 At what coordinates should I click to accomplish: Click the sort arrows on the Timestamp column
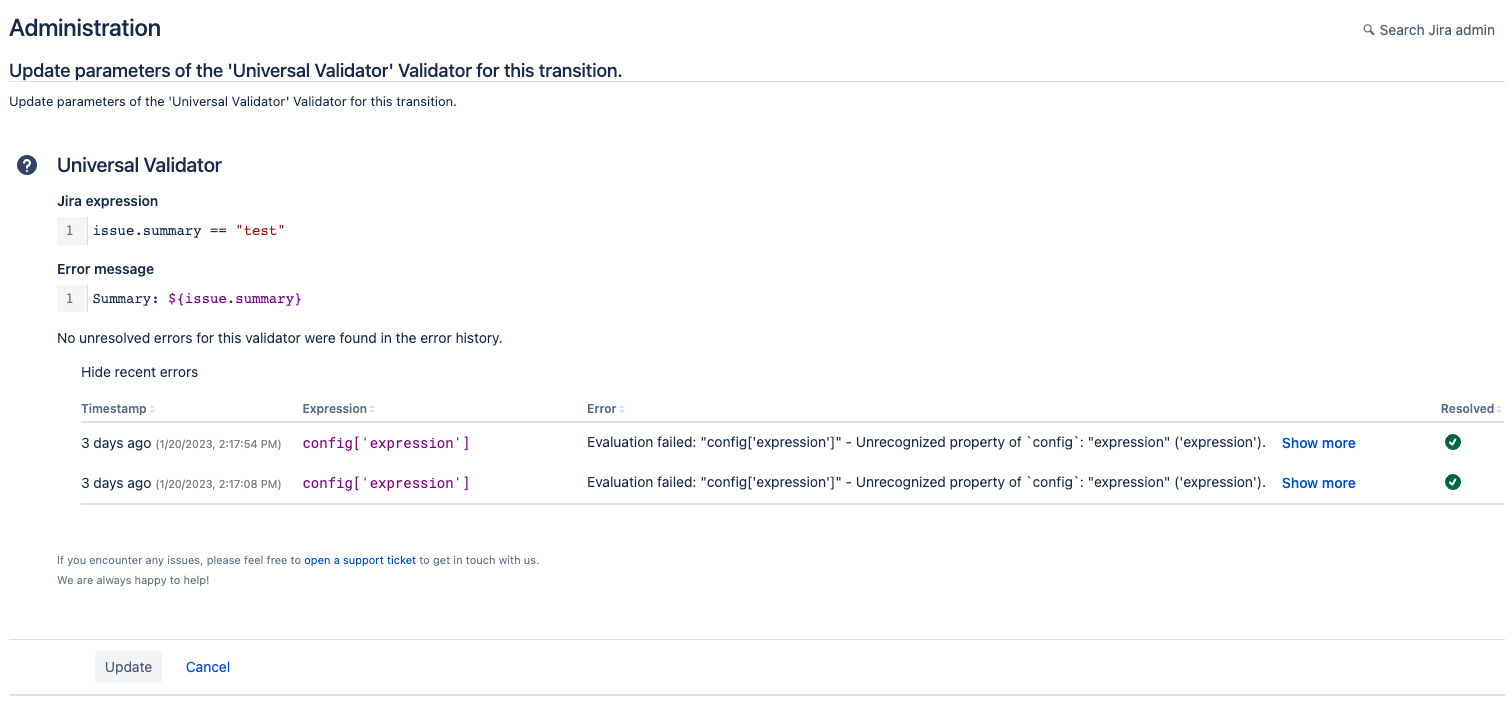pos(152,409)
